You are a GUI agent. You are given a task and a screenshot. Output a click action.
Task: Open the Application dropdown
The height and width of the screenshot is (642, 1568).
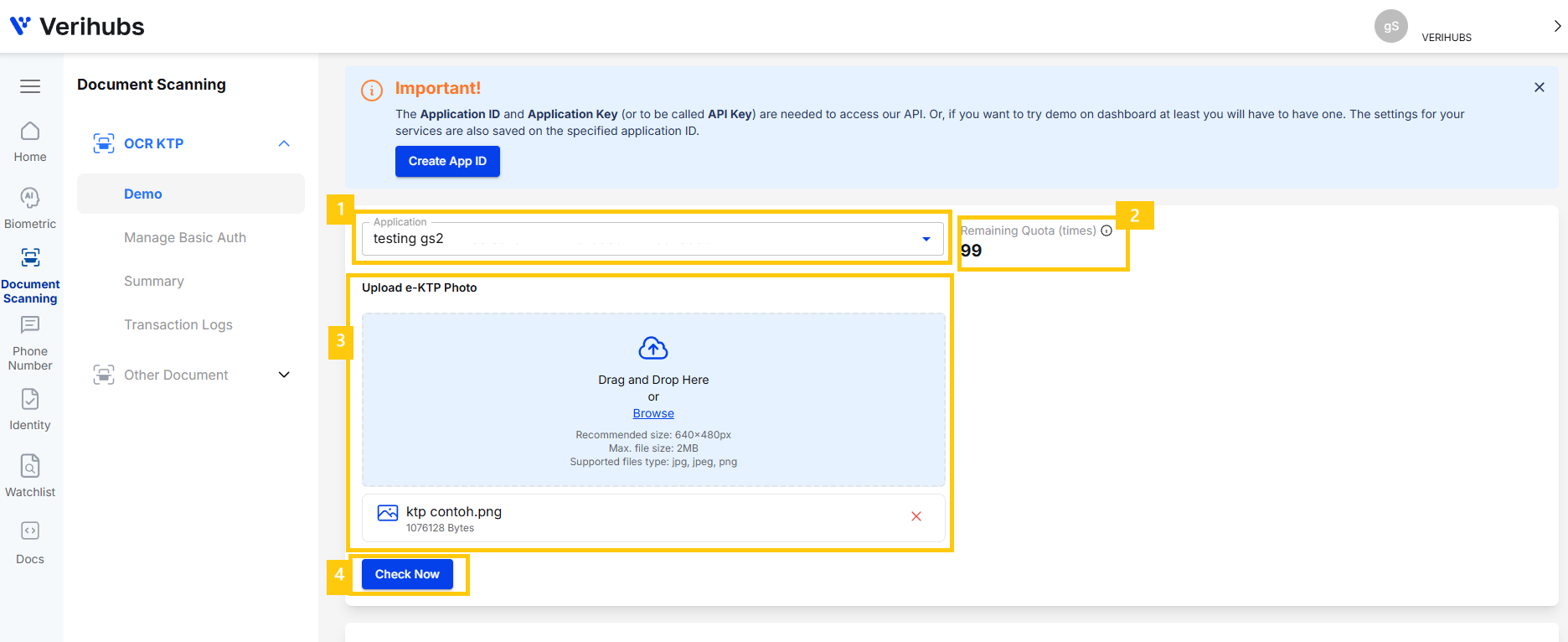(x=652, y=239)
